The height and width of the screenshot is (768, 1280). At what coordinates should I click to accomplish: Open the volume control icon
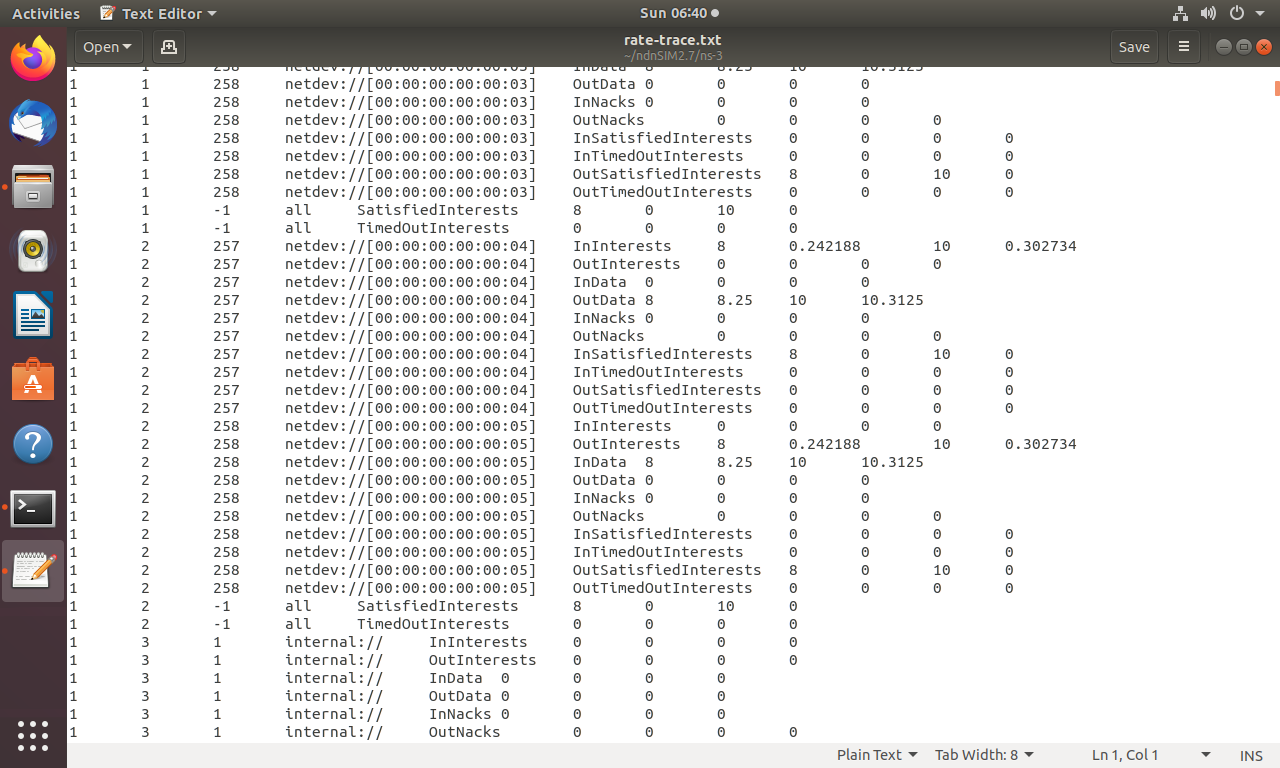click(1208, 13)
